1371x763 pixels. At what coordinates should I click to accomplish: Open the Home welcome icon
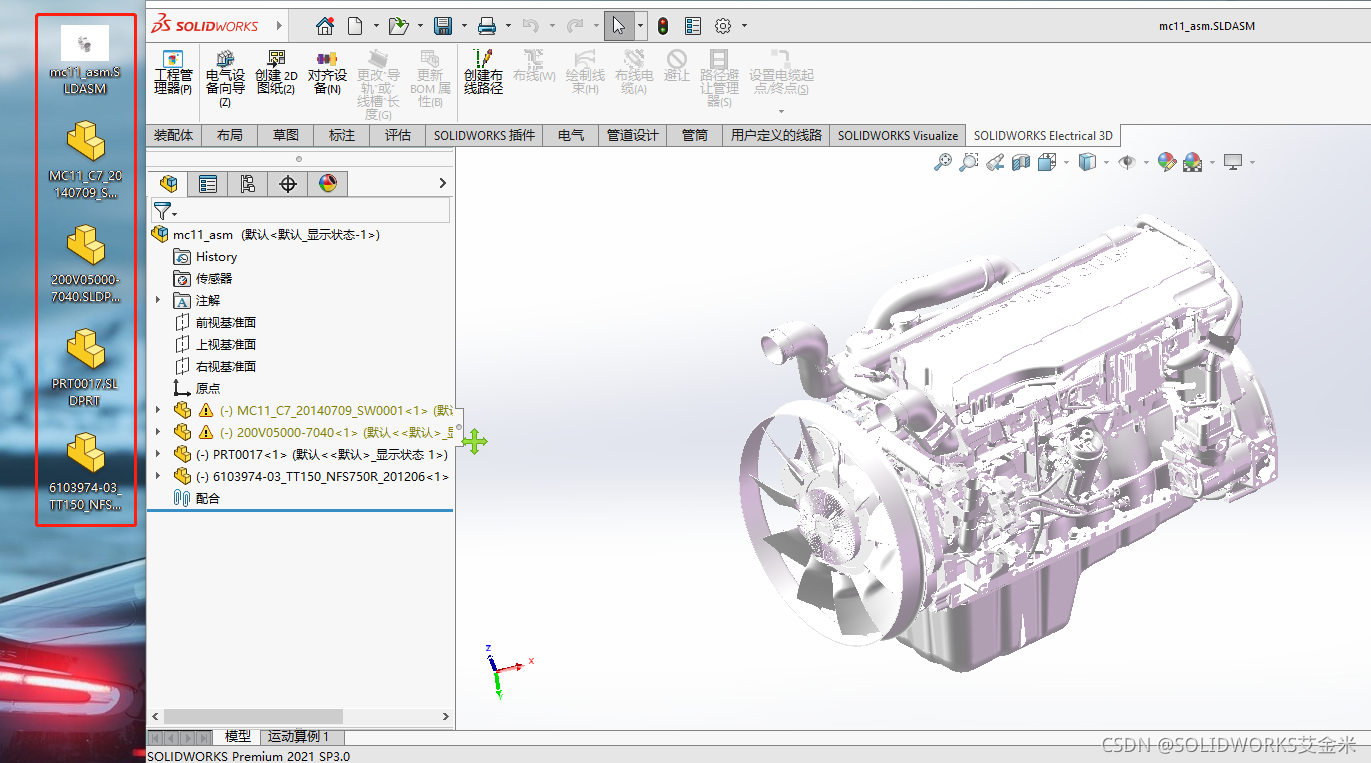pyautogui.click(x=325, y=26)
